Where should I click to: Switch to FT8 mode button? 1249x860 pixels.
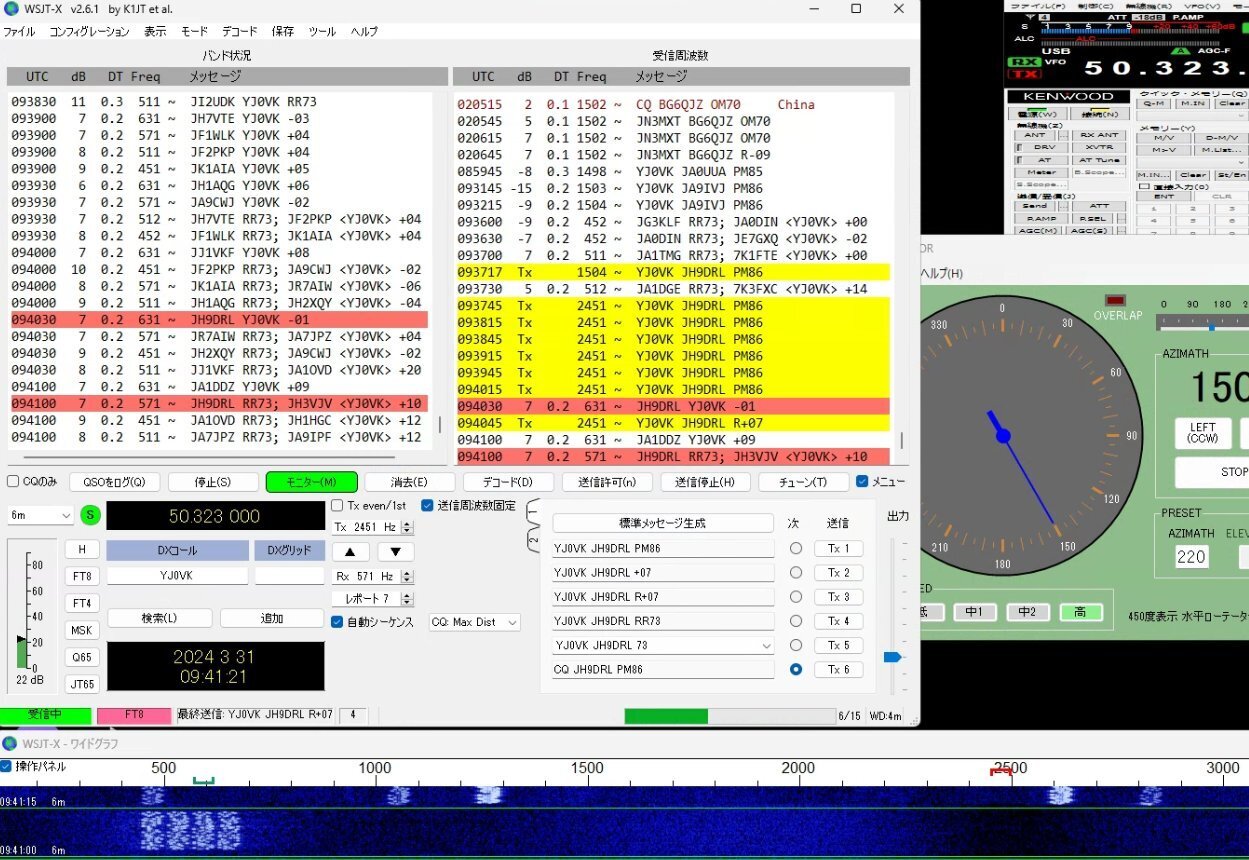82,576
